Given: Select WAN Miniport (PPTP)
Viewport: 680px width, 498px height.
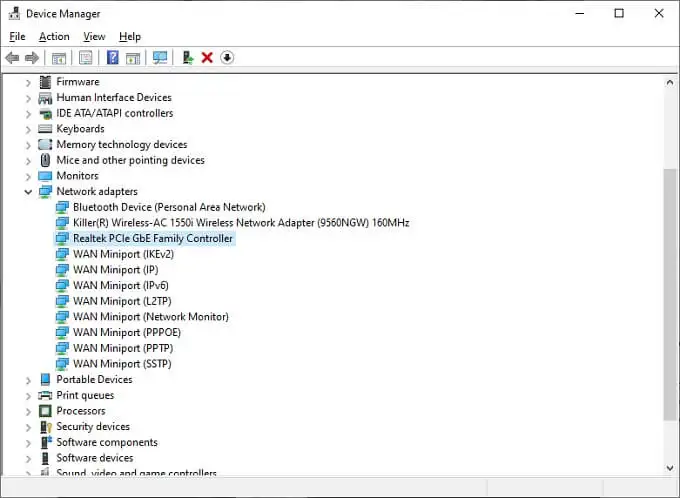Looking at the screenshot, I should [123, 347].
